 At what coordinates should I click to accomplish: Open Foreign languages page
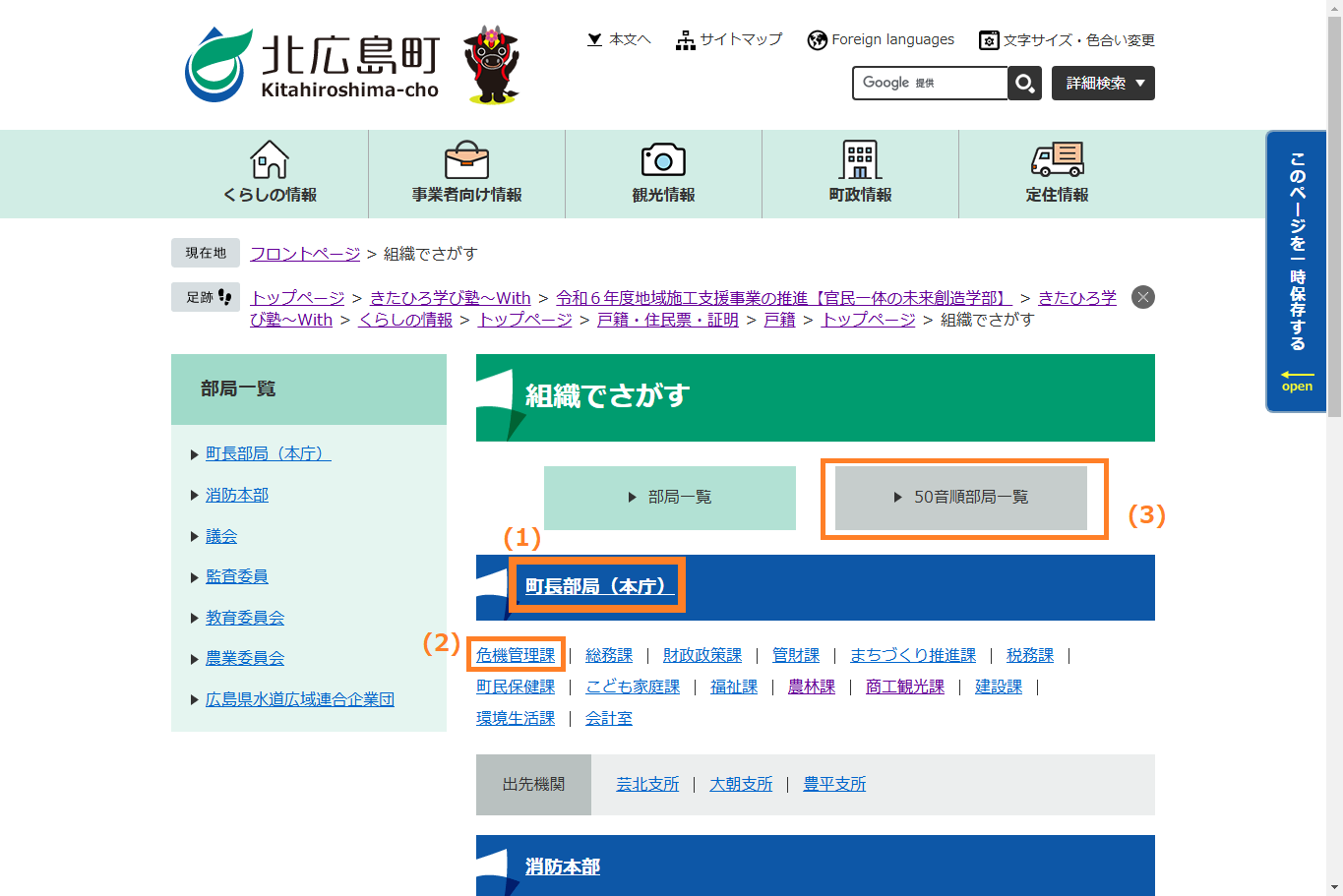[x=881, y=39]
